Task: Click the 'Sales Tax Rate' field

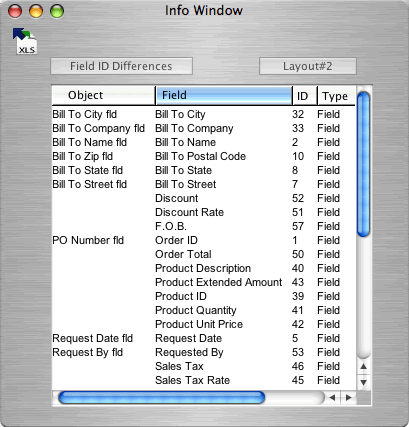Action: tap(193, 380)
